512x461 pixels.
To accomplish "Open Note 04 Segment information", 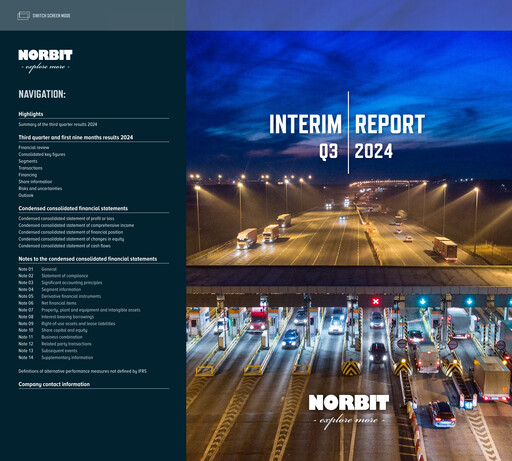I will (x=49, y=290).
